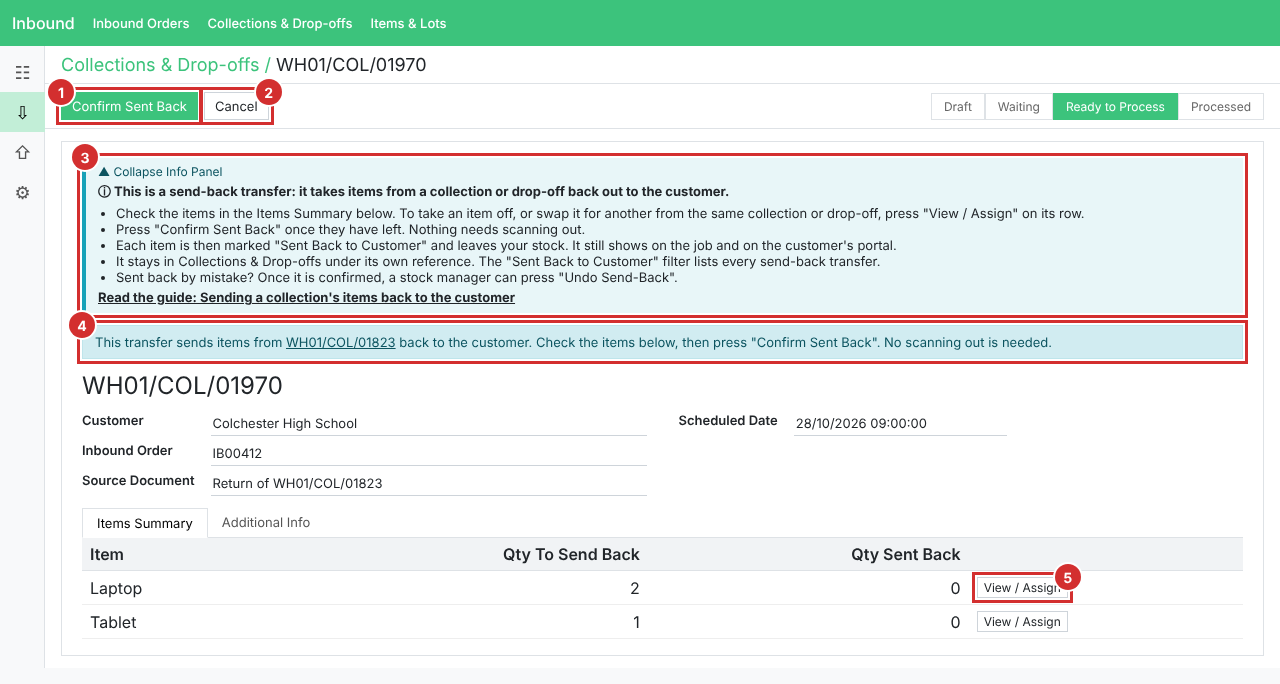Open the Inbound Orders menu
1280x684 pixels.
(141, 23)
